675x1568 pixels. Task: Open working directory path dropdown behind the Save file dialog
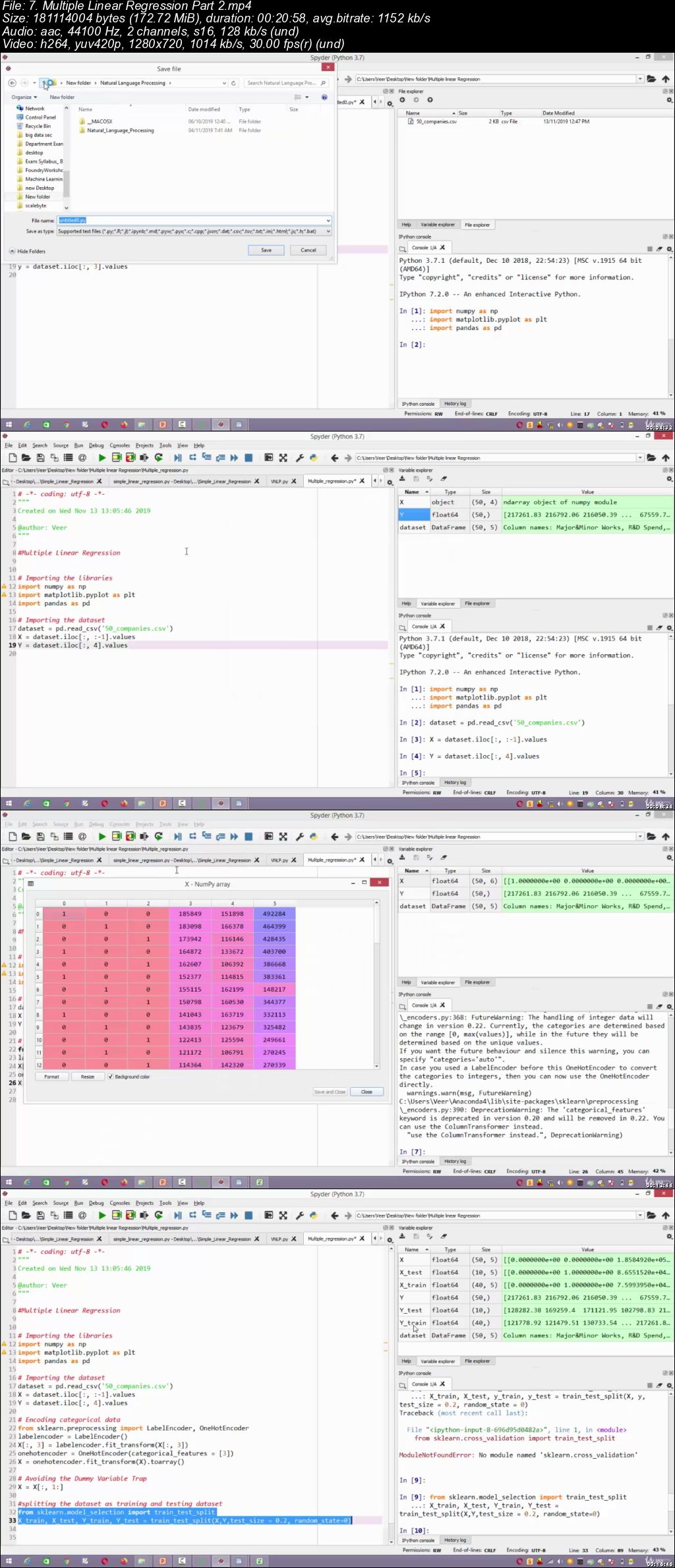(x=640, y=79)
